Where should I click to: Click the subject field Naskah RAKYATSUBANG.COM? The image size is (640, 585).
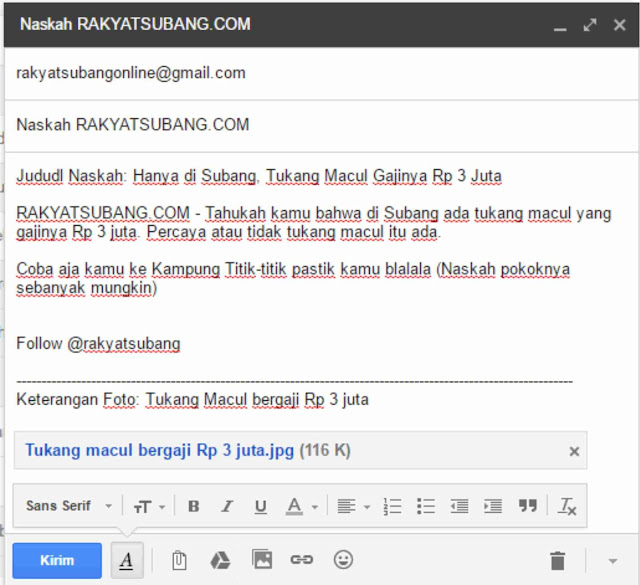point(321,125)
